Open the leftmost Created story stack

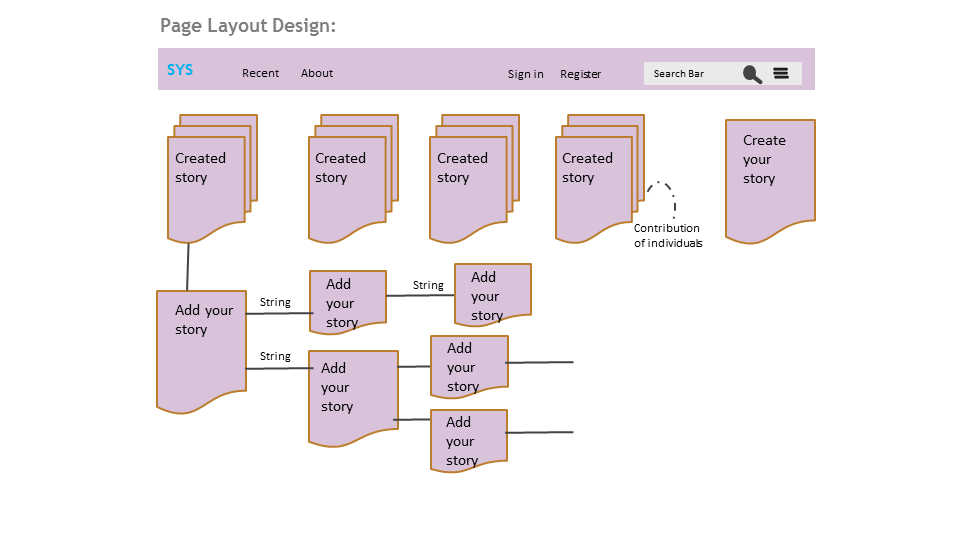(x=206, y=185)
